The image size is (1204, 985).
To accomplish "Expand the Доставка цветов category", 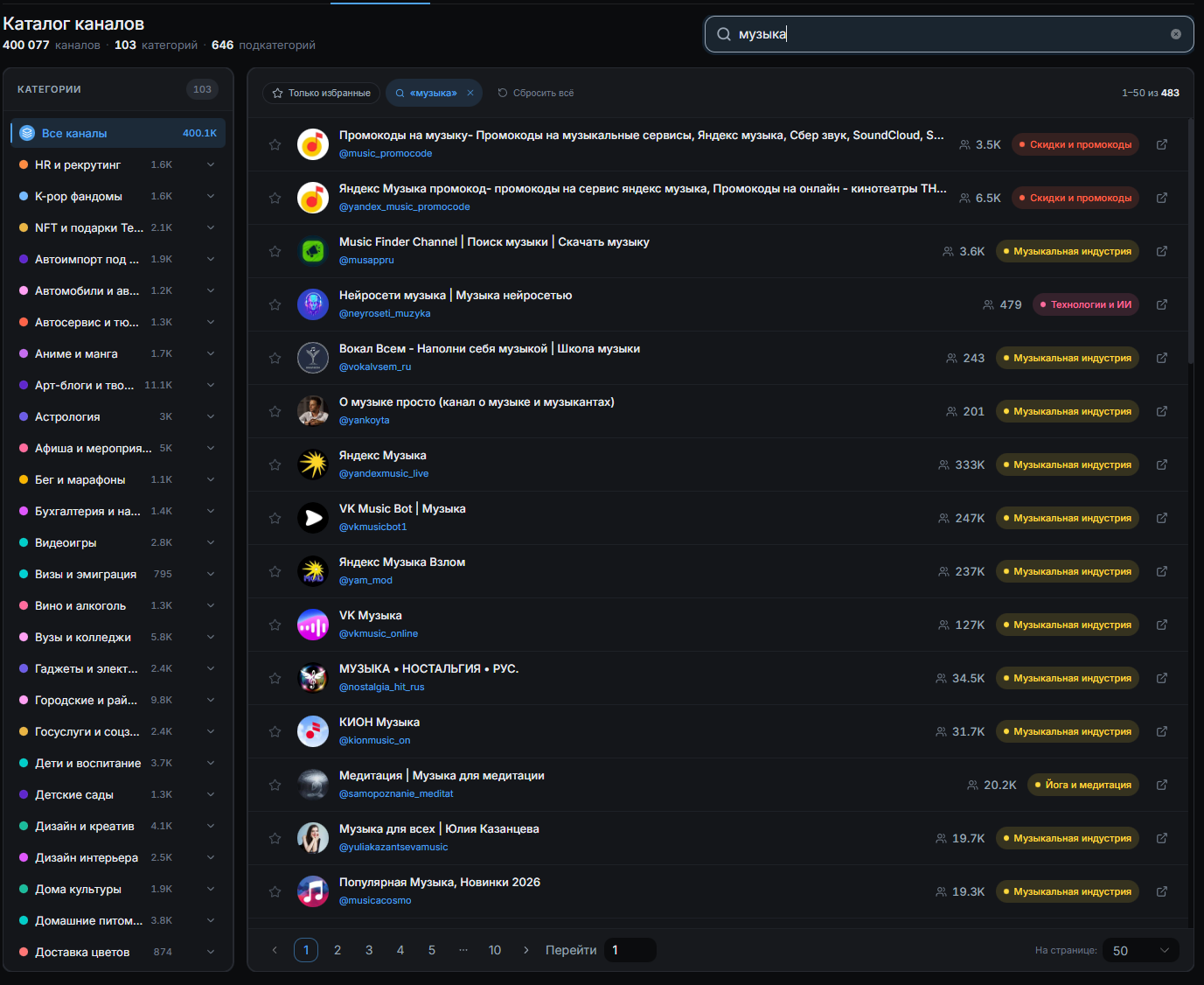I will [211, 952].
